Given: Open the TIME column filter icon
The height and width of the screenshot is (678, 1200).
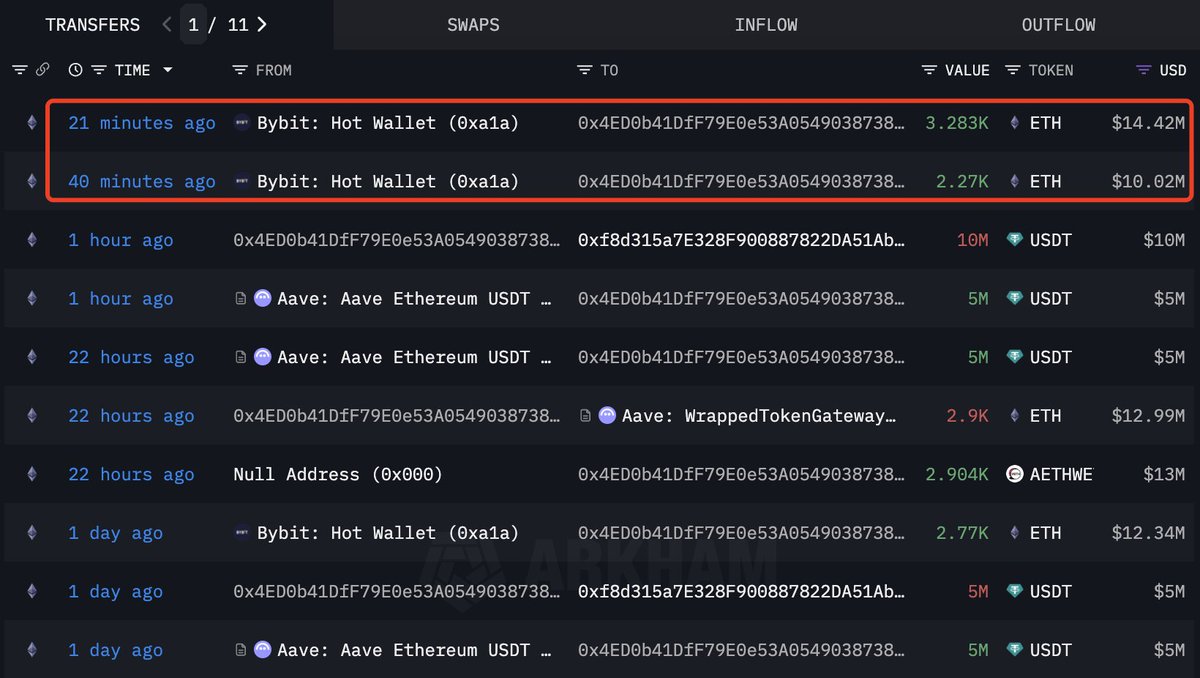Looking at the screenshot, I should tap(99, 70).
